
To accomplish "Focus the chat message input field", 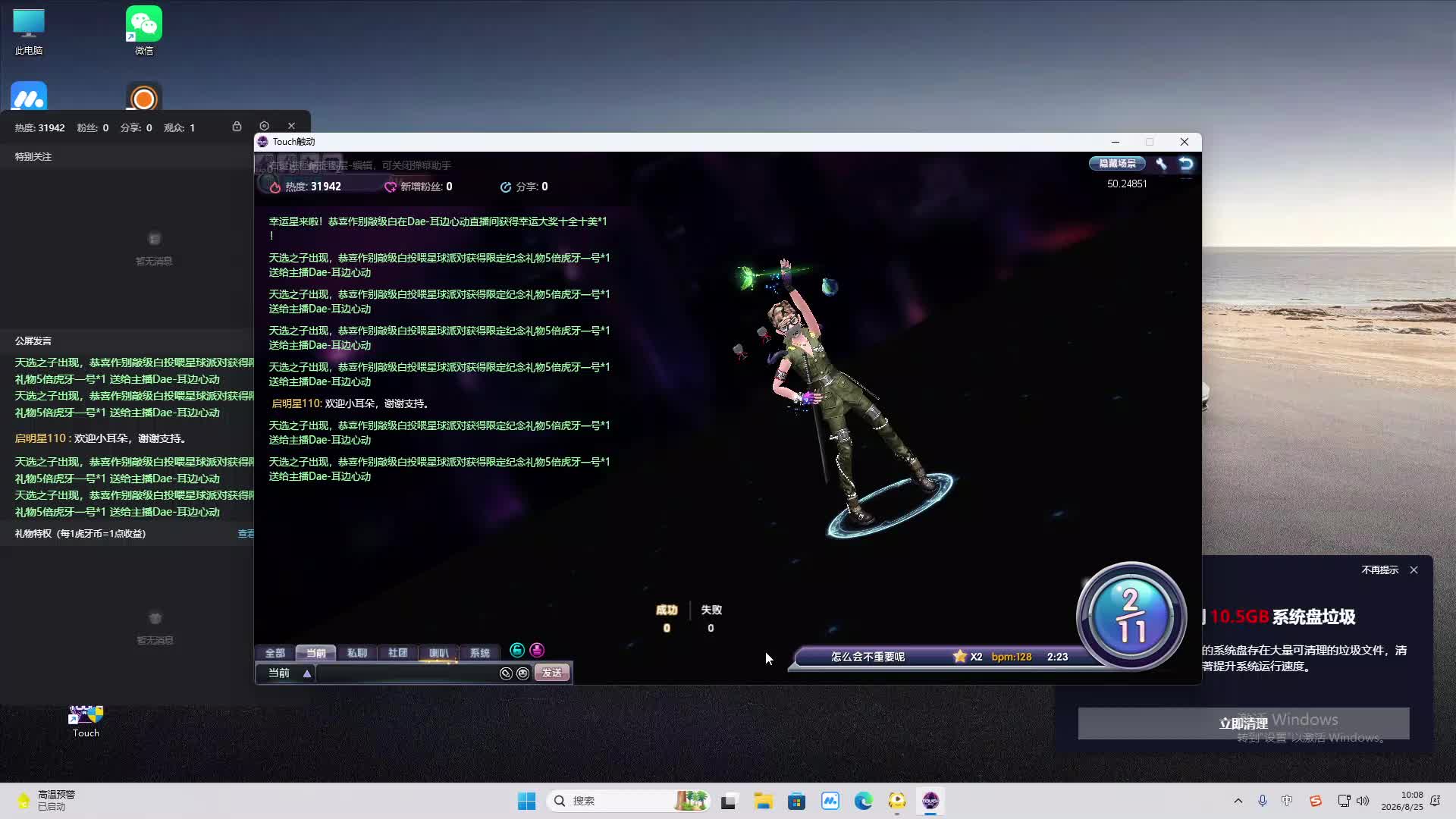I will (x=406, y=673).
